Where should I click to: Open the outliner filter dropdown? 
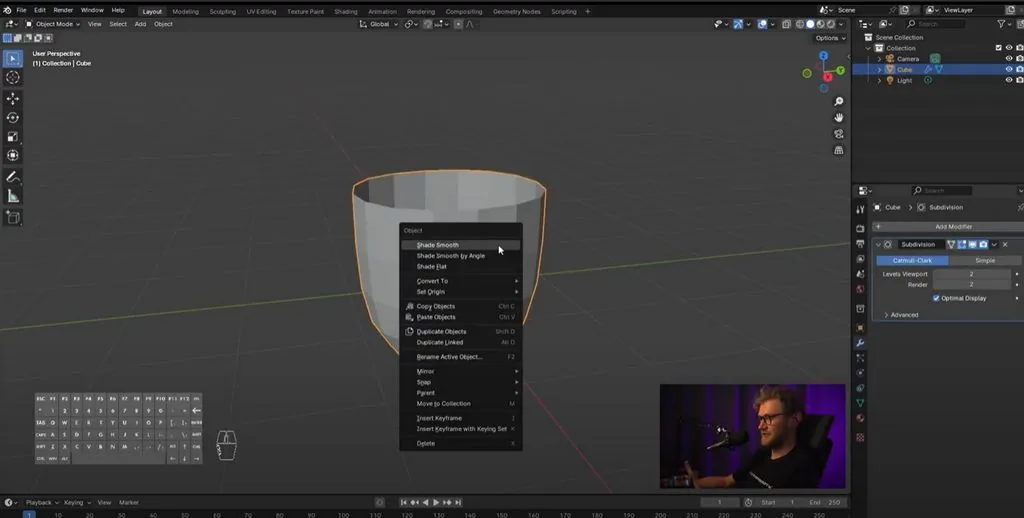click(1004, 24)
